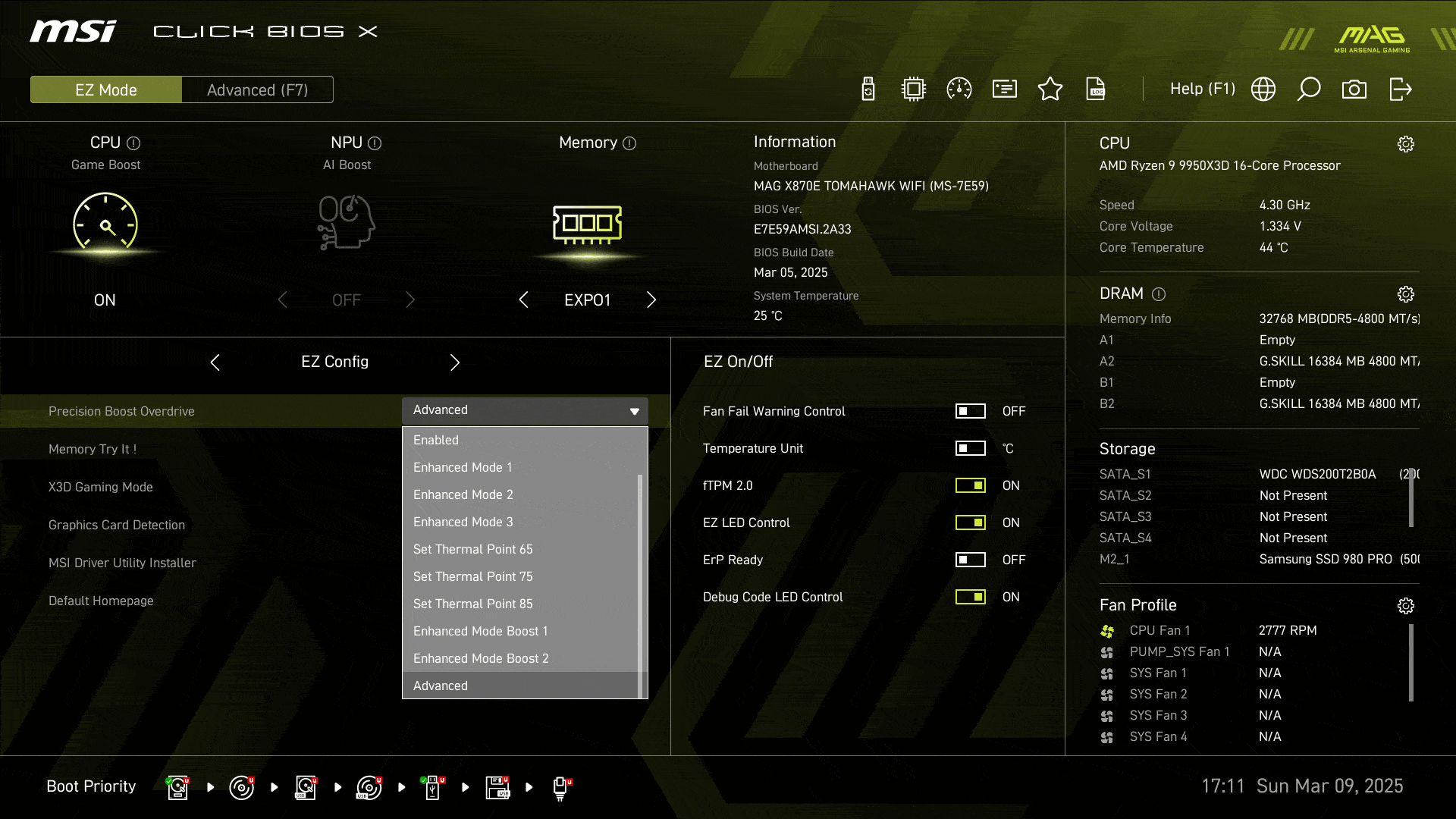Open the search magnifier icon
This screenshot has width=1456, height=819.
[1309, 89]
